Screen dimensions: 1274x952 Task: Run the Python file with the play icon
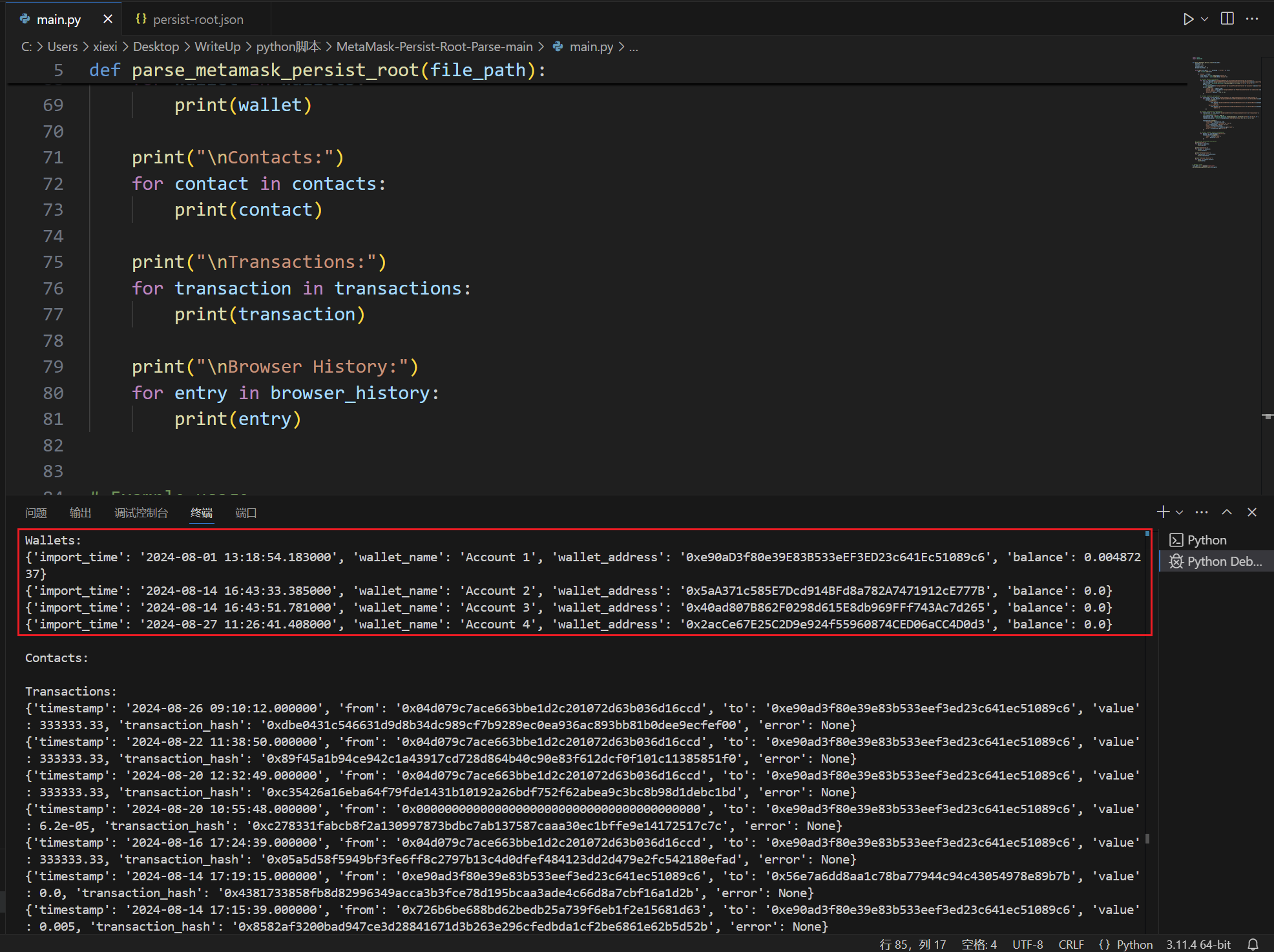click(x=1188, y=19)
